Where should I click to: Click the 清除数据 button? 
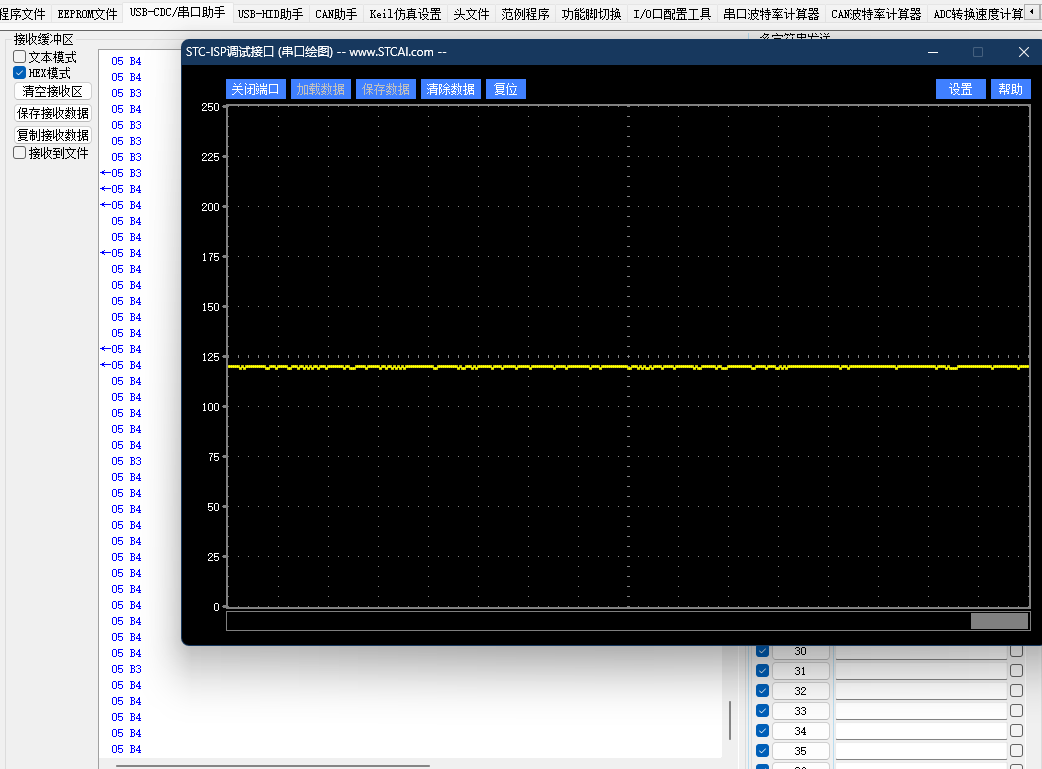(450, 89)
